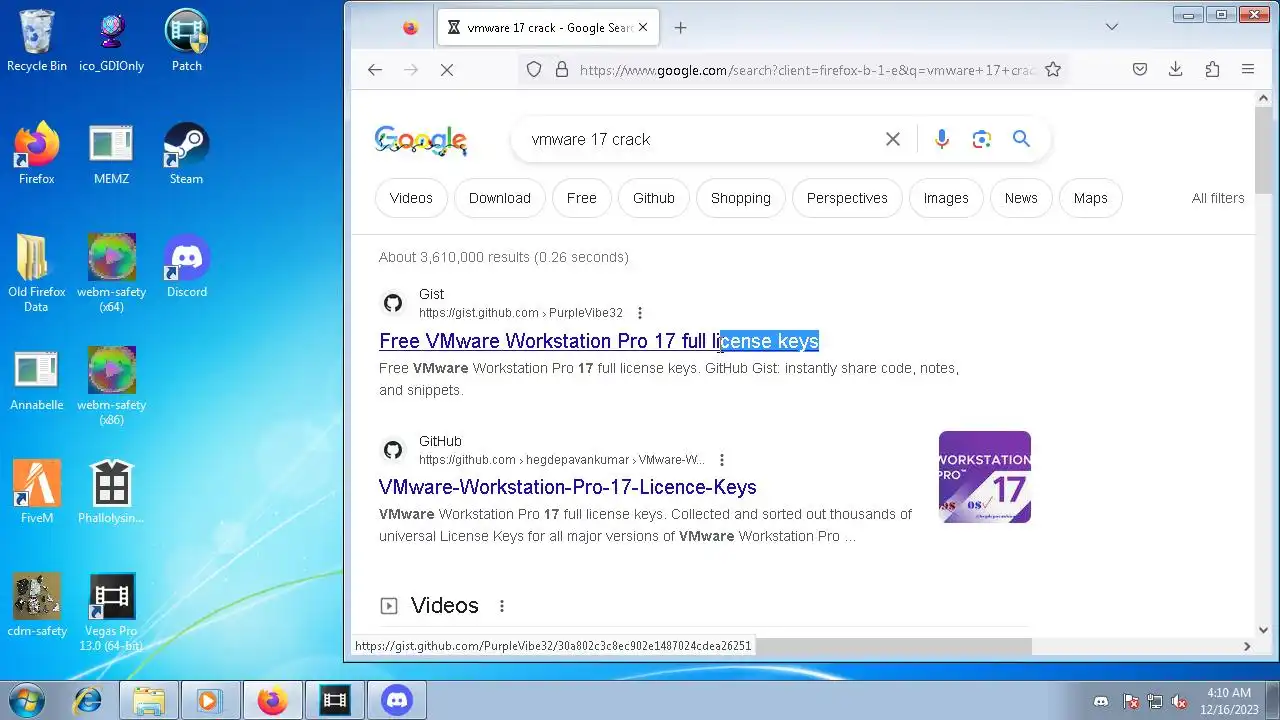Click the Google voice search microphone
The image size is (1280, 720).
[x=941, y=139]
